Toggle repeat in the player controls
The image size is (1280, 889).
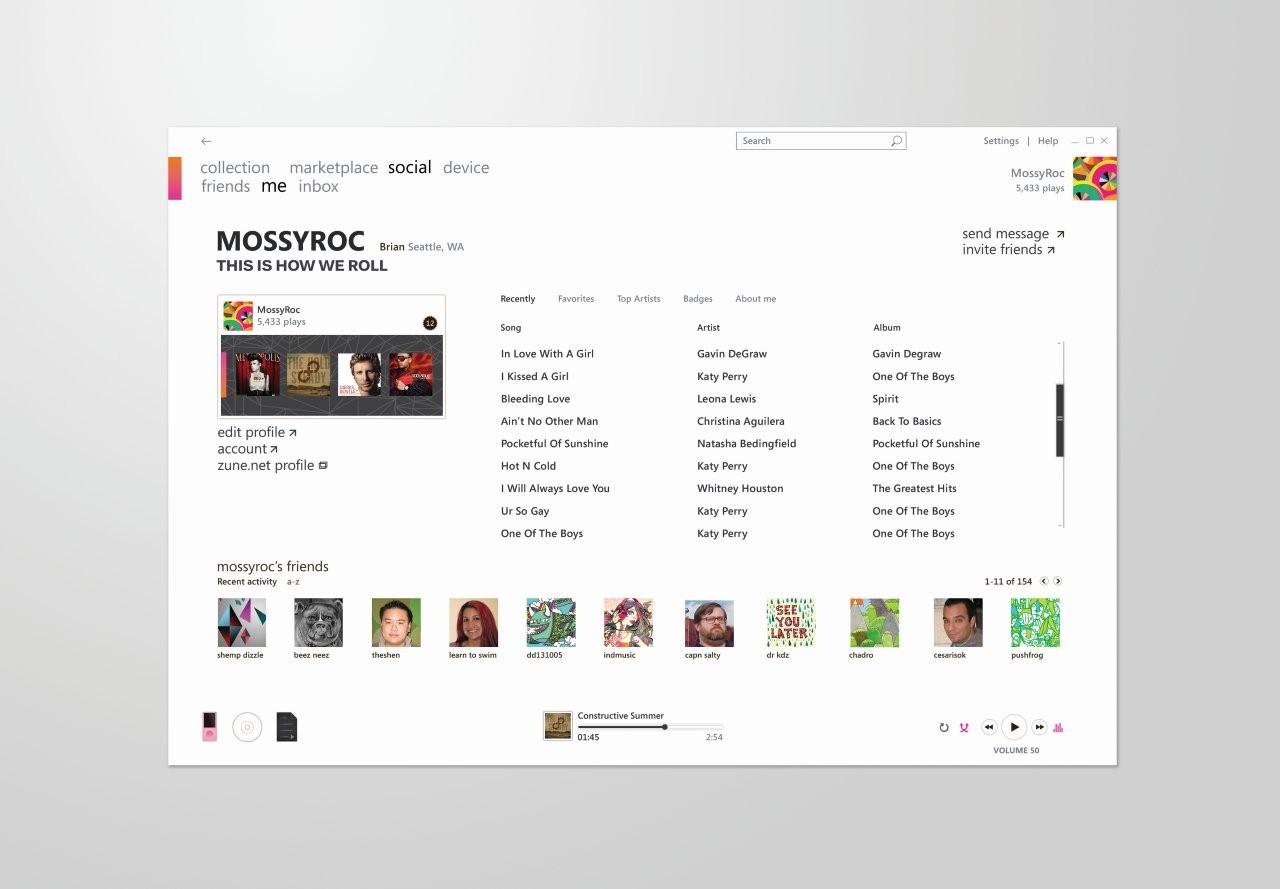tap(943, 728)
